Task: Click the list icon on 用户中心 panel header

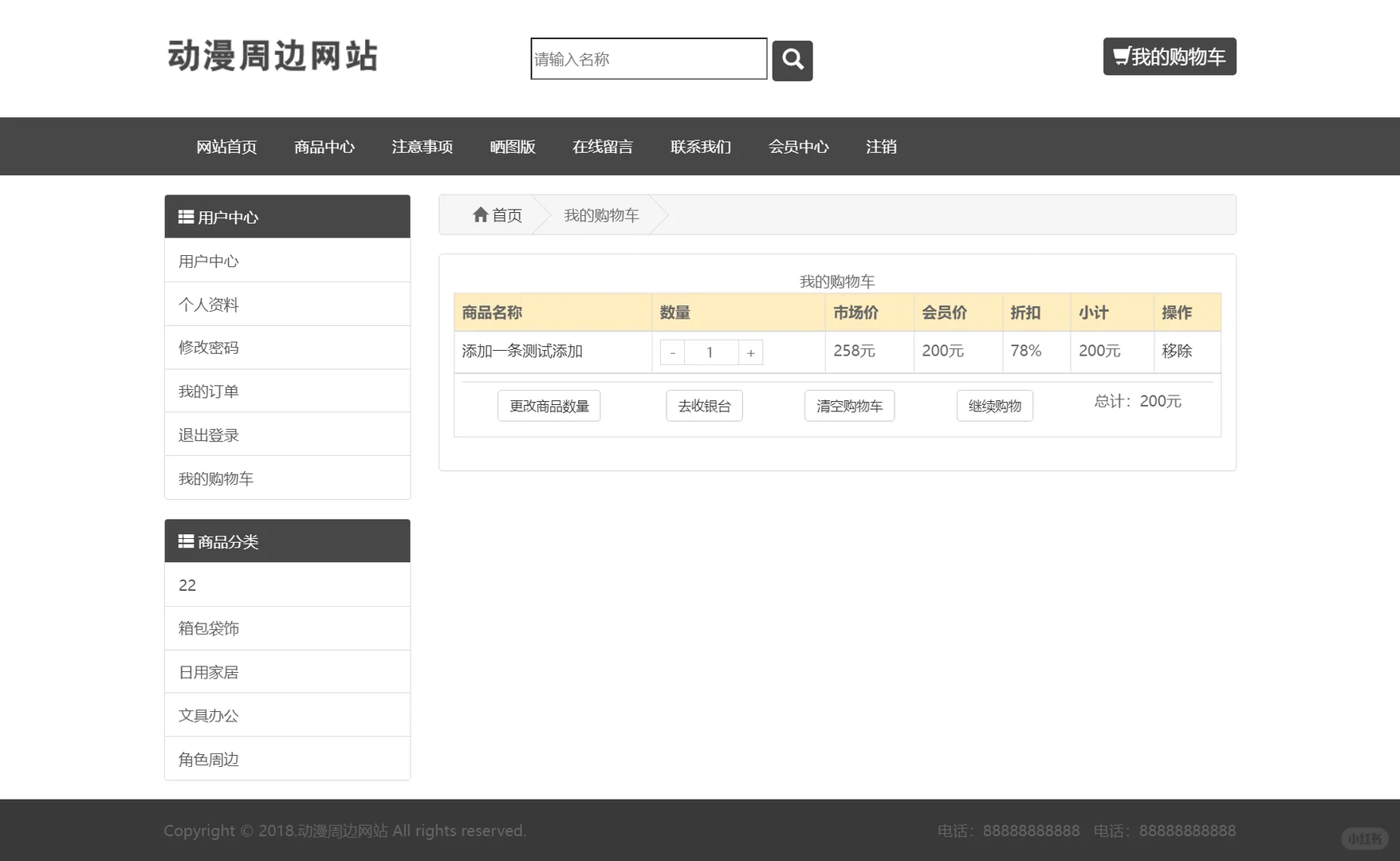Action: click(186, 216)
